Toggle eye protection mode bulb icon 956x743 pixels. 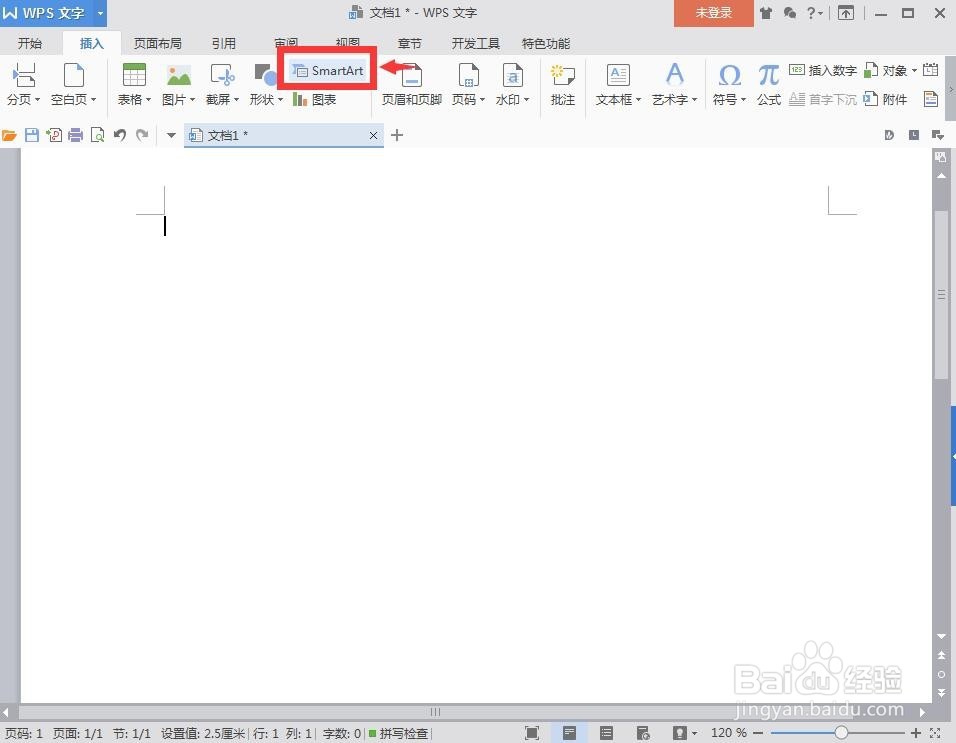click(680, 733)
